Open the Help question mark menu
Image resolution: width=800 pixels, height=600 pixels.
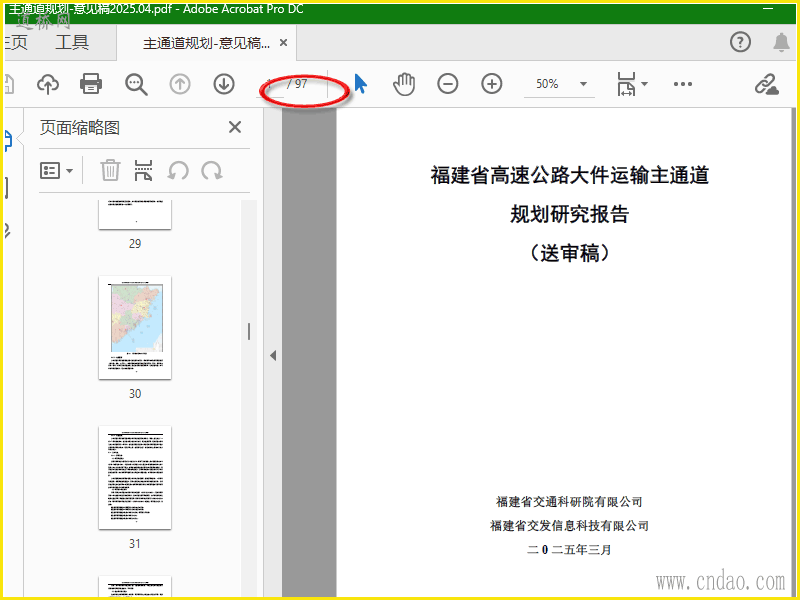pyautogui.click(x=740, y=42)
